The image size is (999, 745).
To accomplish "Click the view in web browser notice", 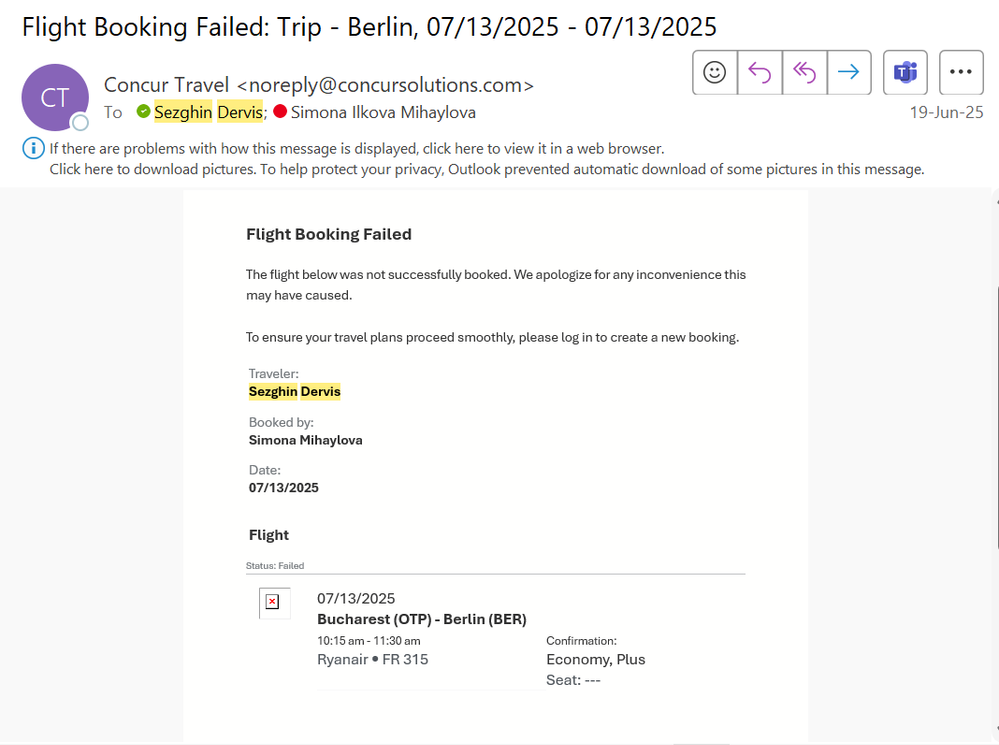I will tap(357, 148).
